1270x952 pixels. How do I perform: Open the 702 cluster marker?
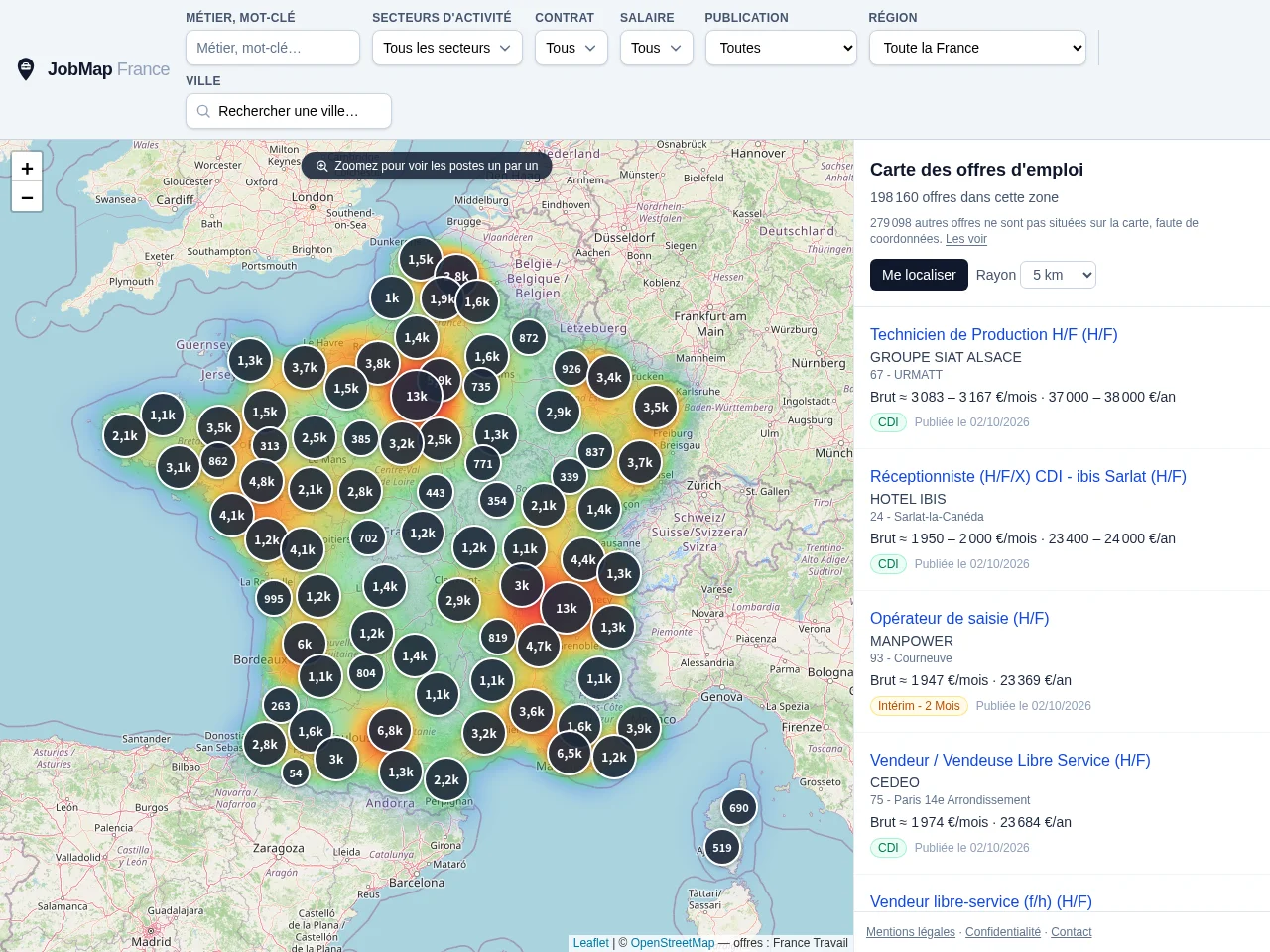click(x=368, y=539)
